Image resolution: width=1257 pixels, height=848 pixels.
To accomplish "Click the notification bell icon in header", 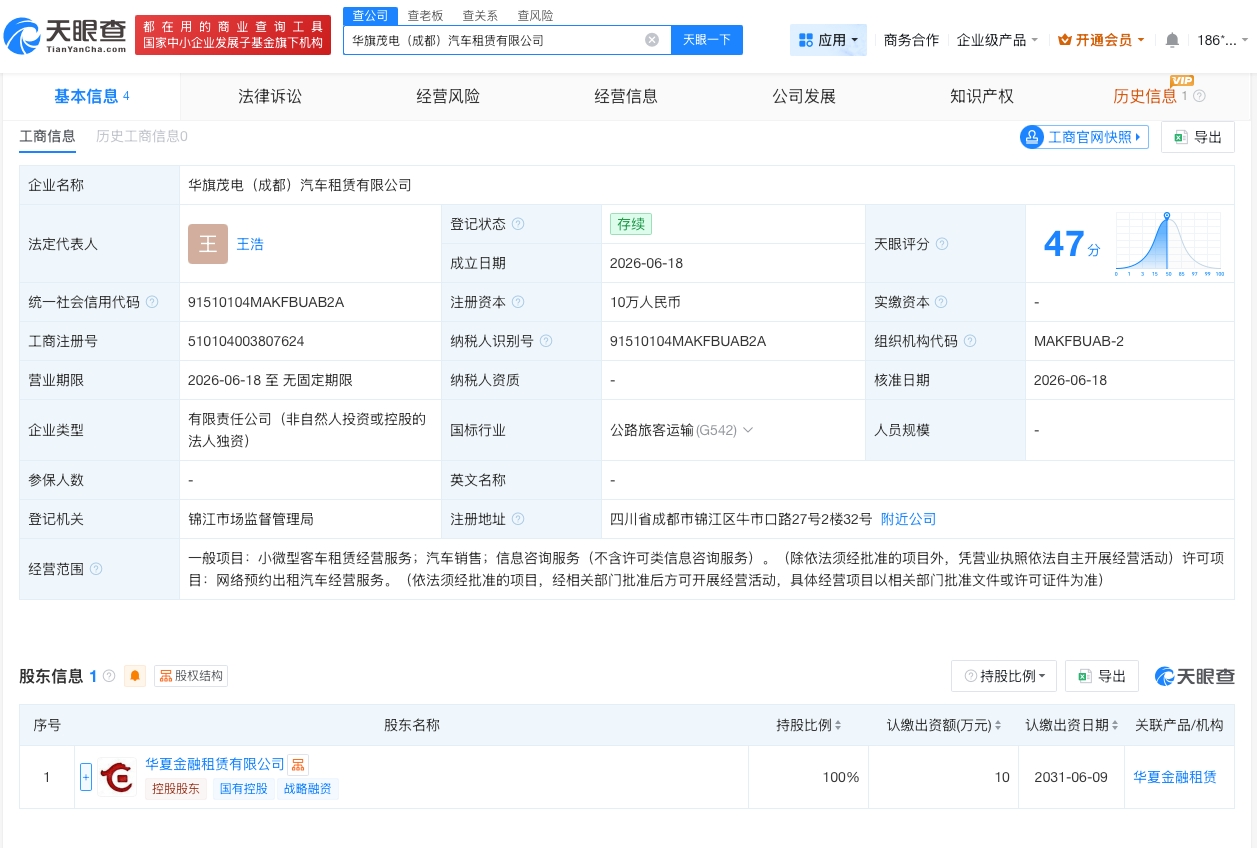I will tap(1172, 40).
